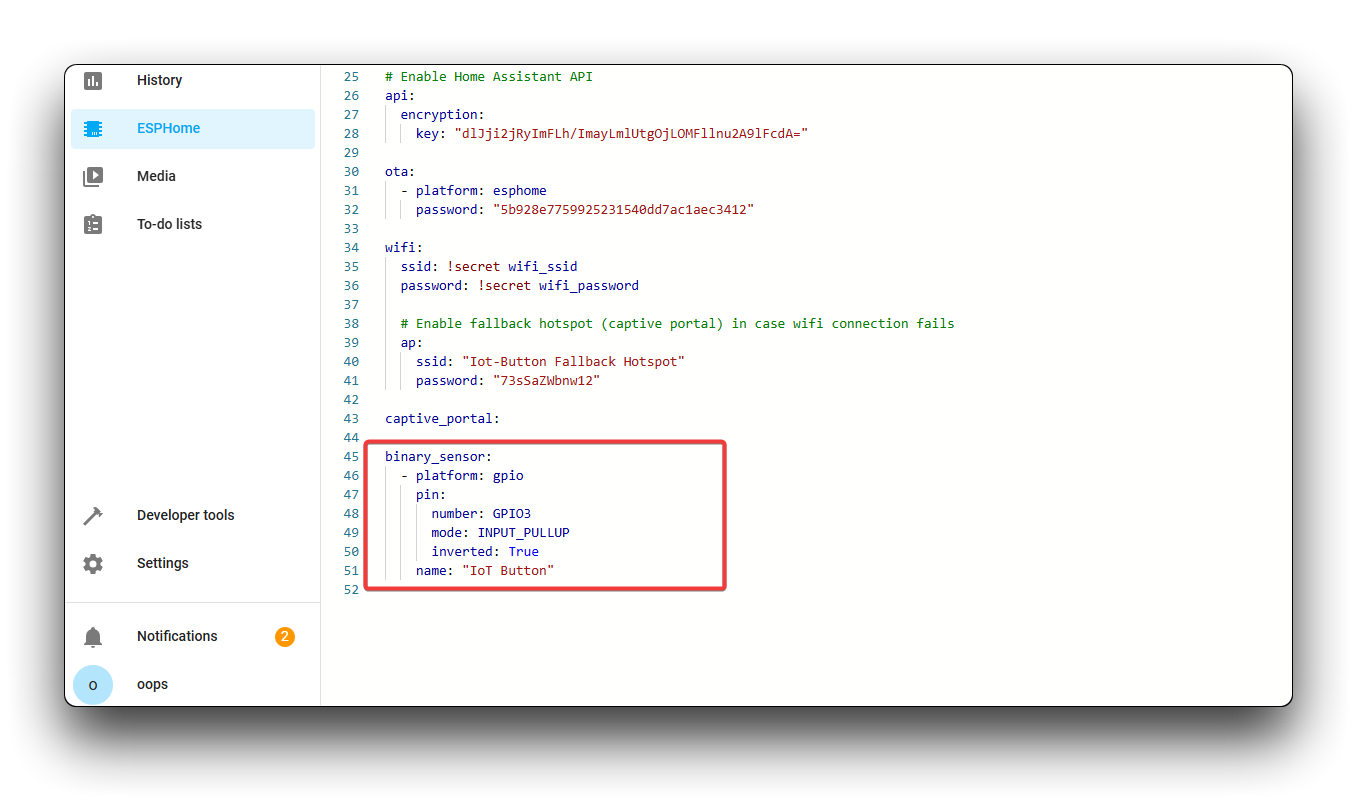Click the API encryption key string
Image resolution: width=1357 pixels, height=803 pixels.
pos(631,133)
